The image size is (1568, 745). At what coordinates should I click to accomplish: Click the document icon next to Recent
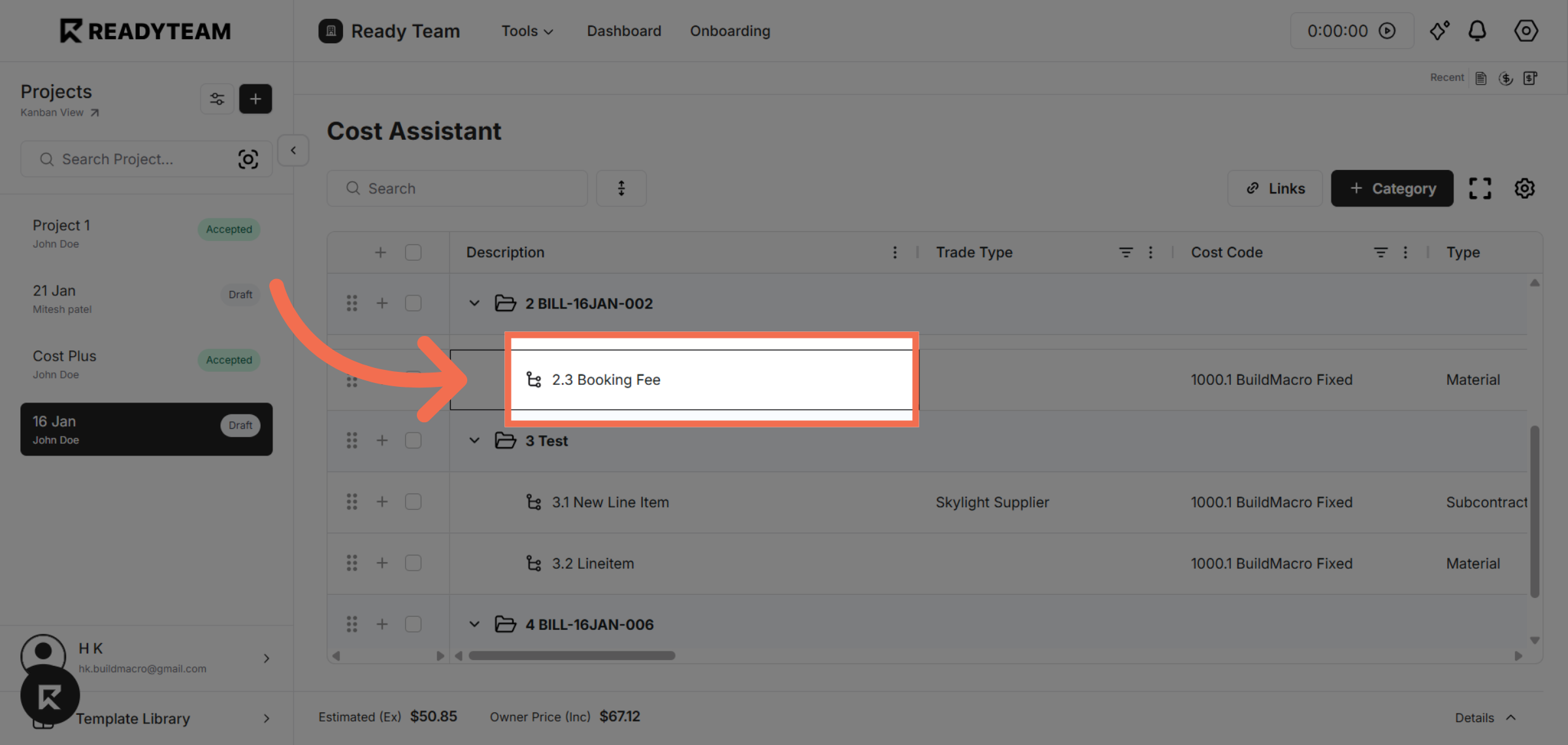pyautogui.click(x=1480, y=77)
